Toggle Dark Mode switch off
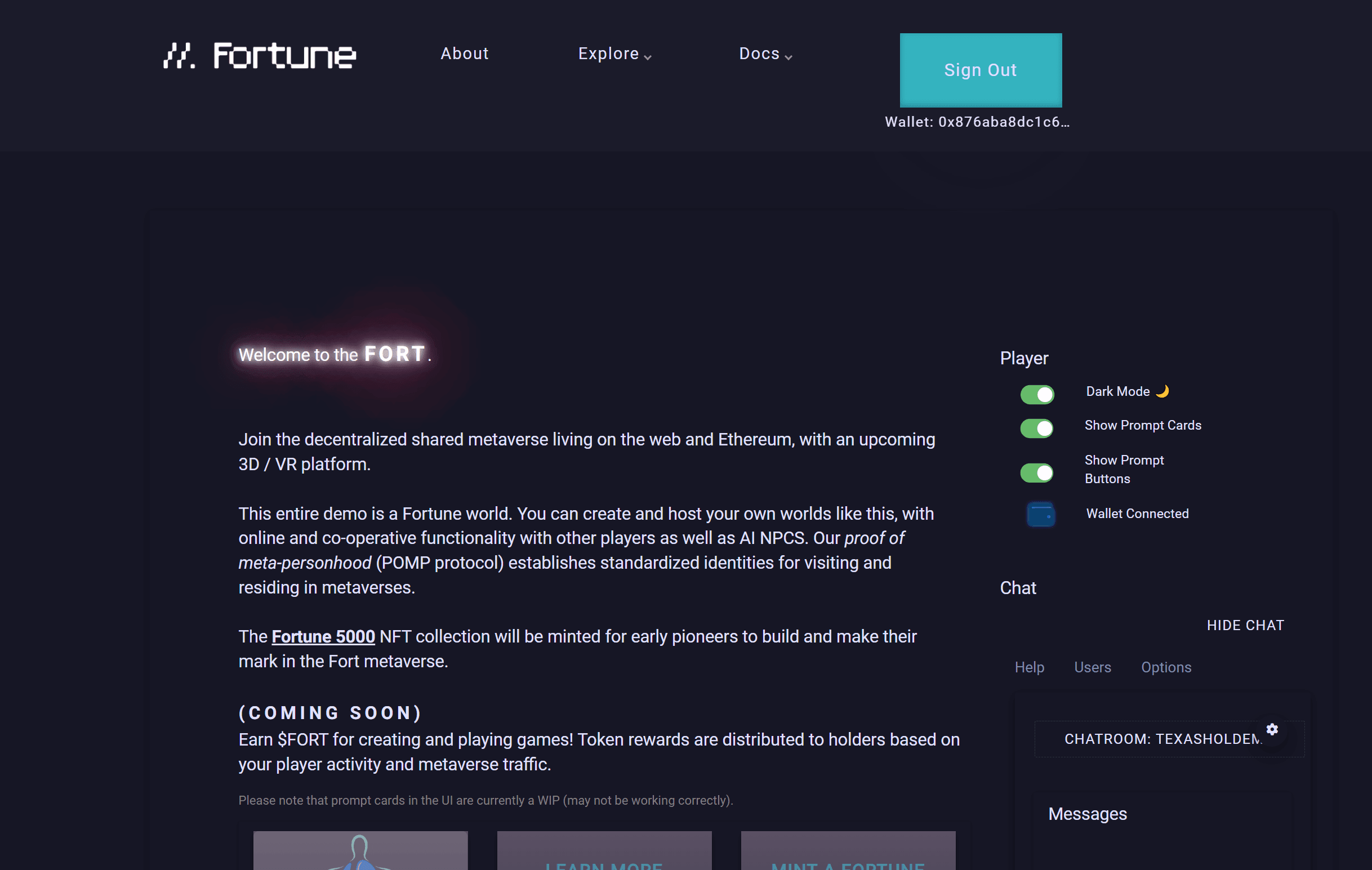Image resolution: width=1372 pixels, height=870 pixels. click(x=1036, y=394)
